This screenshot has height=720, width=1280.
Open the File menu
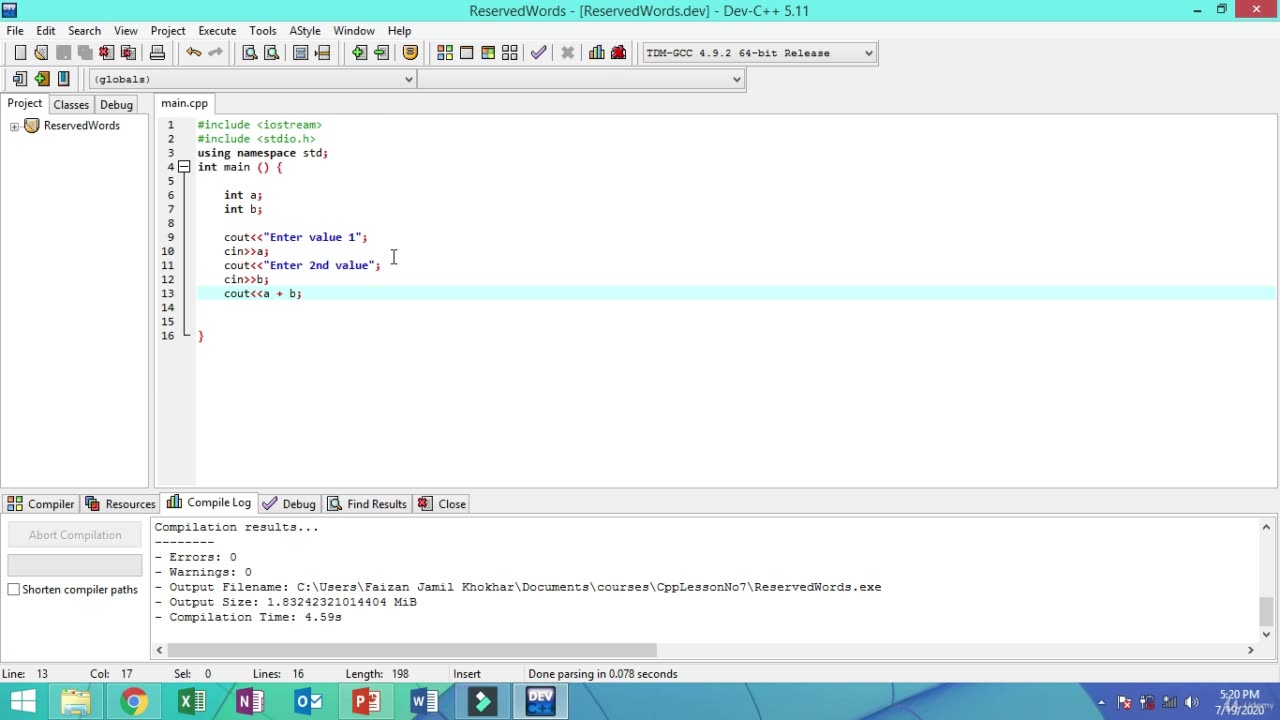(x=15, y=31)
